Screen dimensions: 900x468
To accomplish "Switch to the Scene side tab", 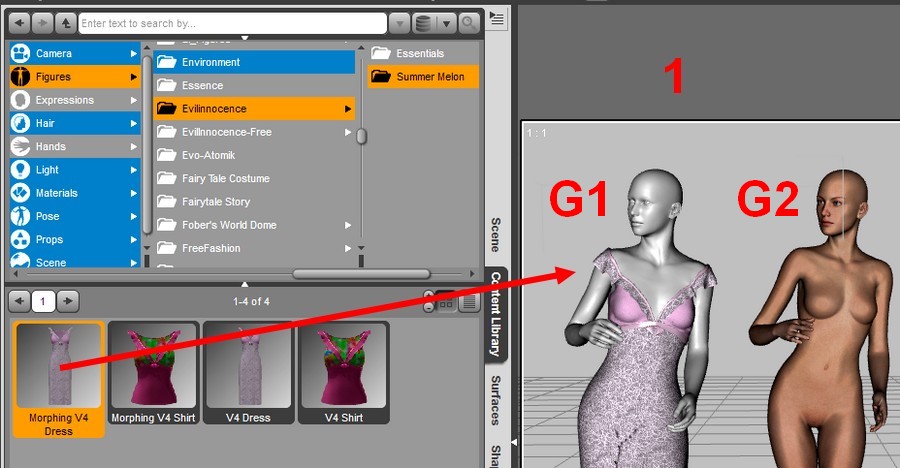I will click(x=496, y=234).
